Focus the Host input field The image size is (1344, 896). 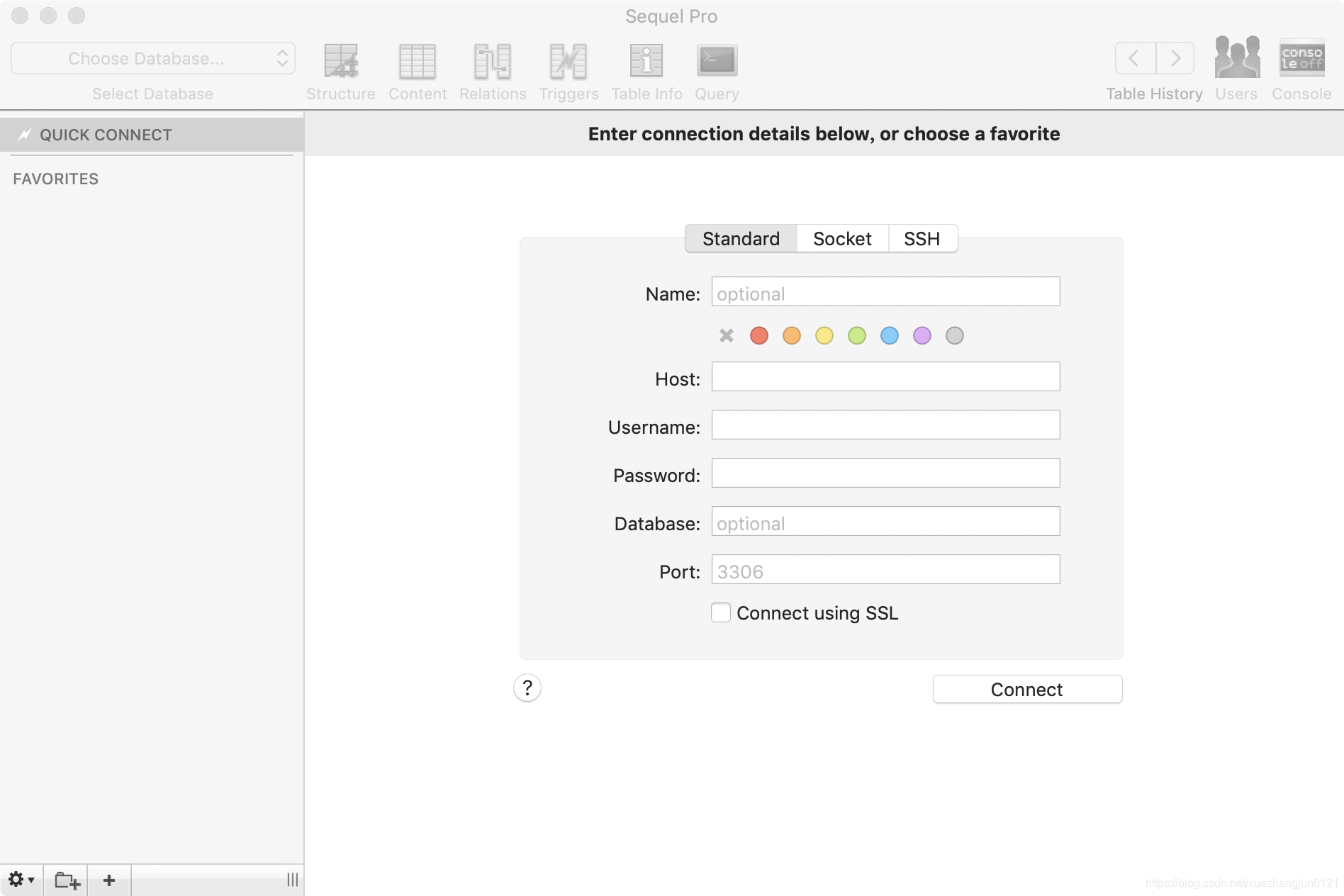[885, 376]
